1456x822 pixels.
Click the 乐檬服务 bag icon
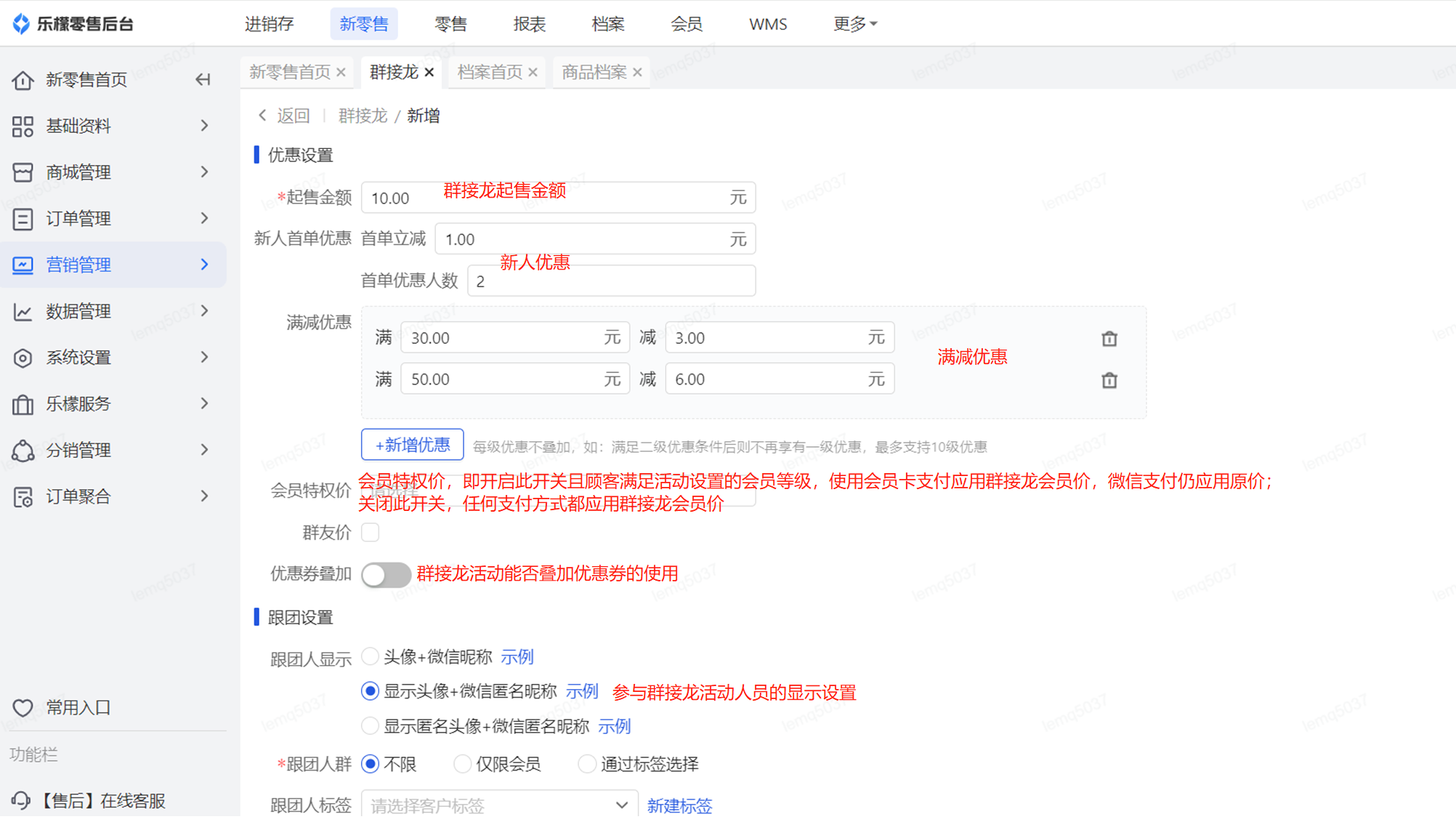point(23,404)
